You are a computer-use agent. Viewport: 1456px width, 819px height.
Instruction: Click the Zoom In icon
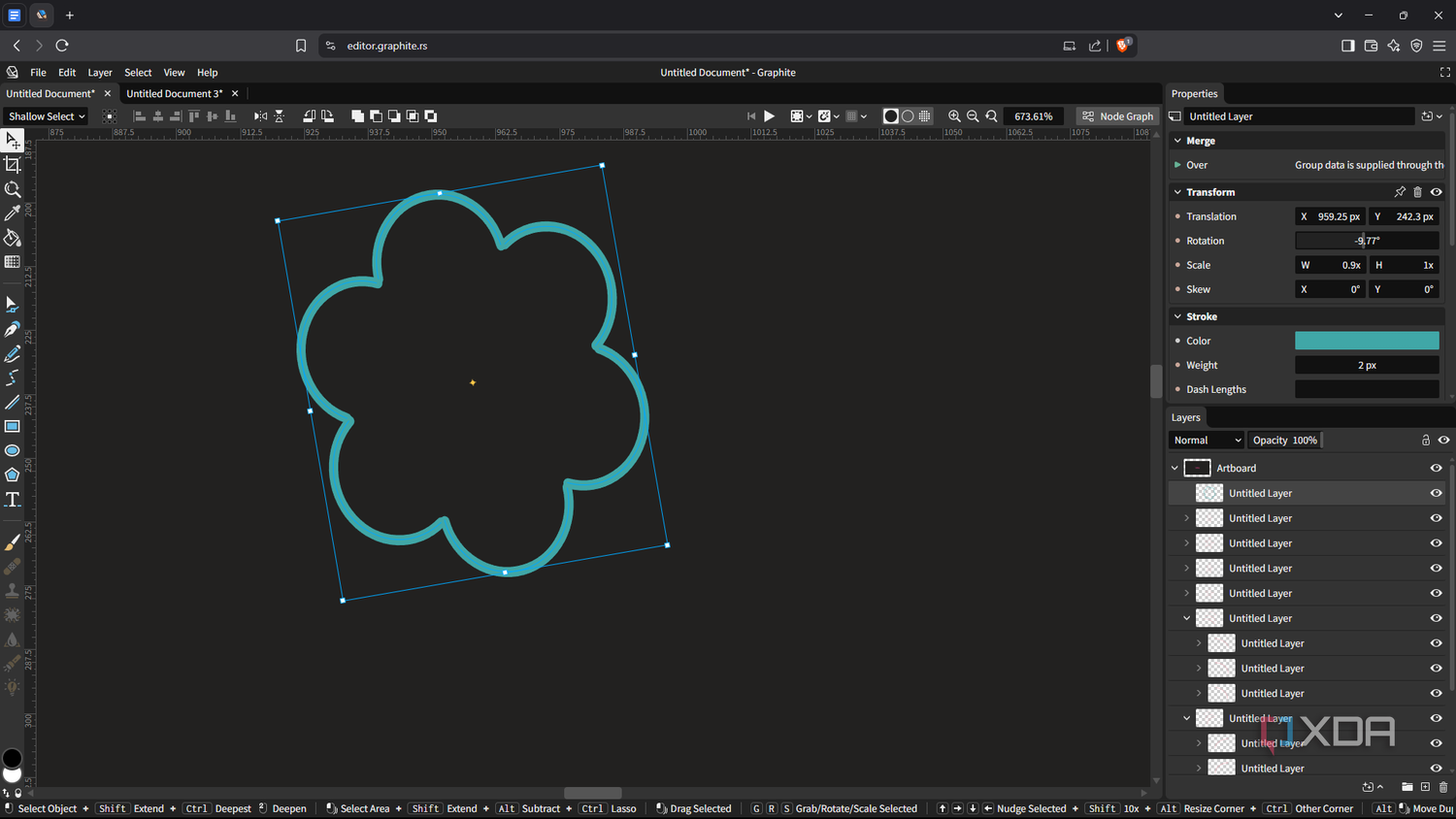(x=954, y=116)
